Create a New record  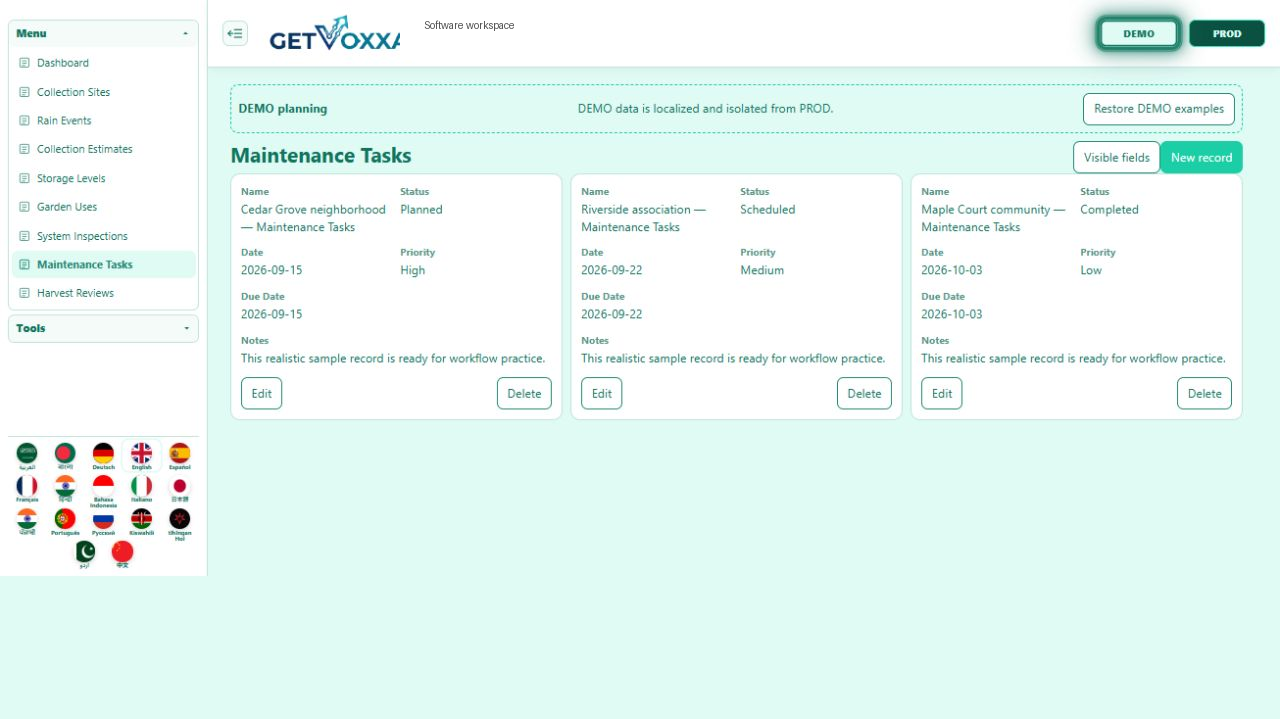(1201, 157)
